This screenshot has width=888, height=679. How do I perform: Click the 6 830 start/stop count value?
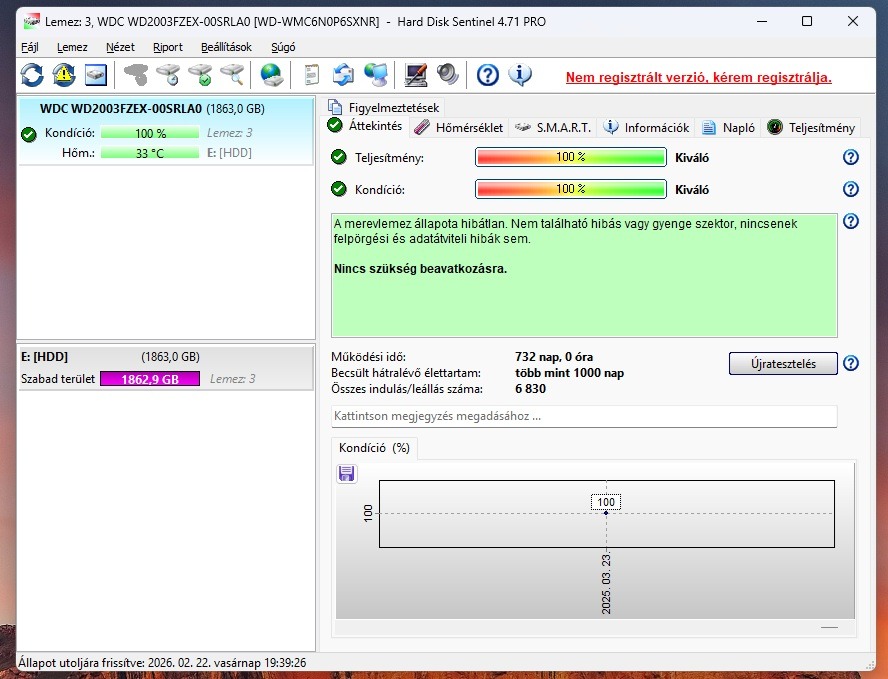[x=531, y=388]
